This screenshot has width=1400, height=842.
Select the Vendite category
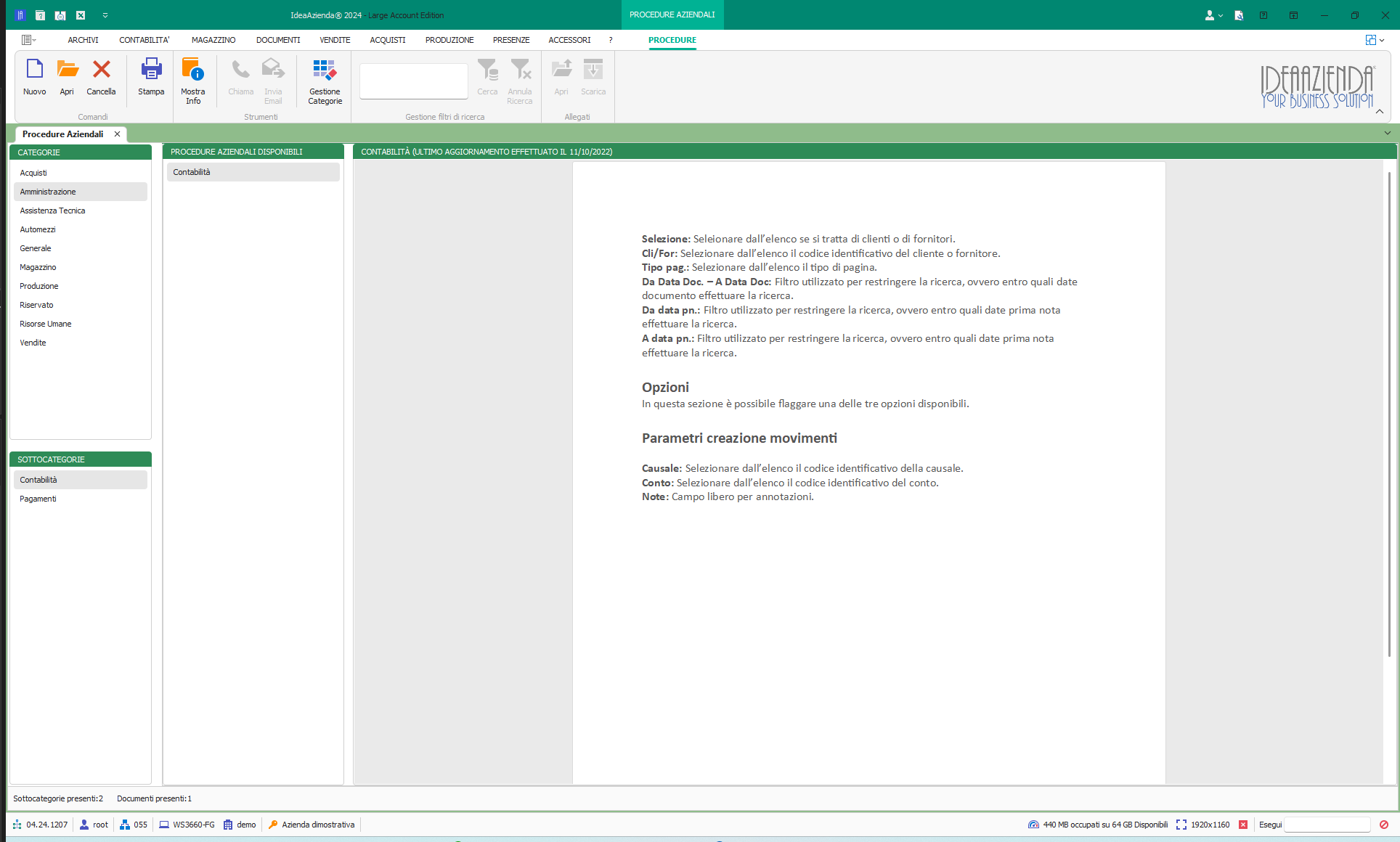click(x=81, y=343)
